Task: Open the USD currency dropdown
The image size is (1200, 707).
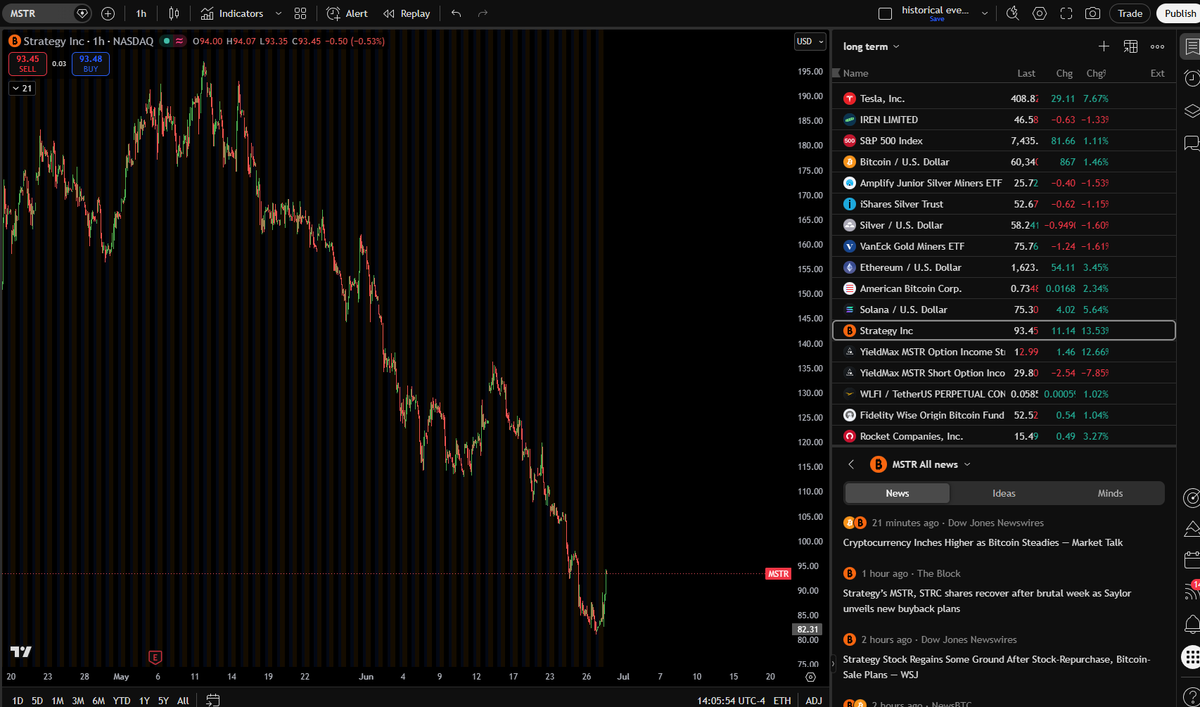Action: 810,41
